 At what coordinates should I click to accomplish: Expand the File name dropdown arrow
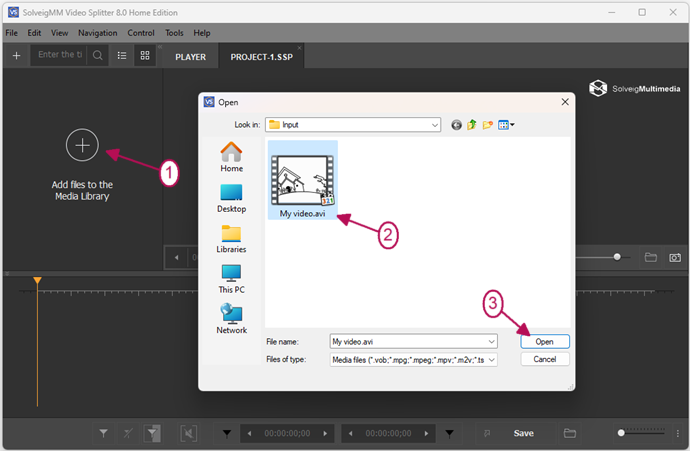click(492, 341)
